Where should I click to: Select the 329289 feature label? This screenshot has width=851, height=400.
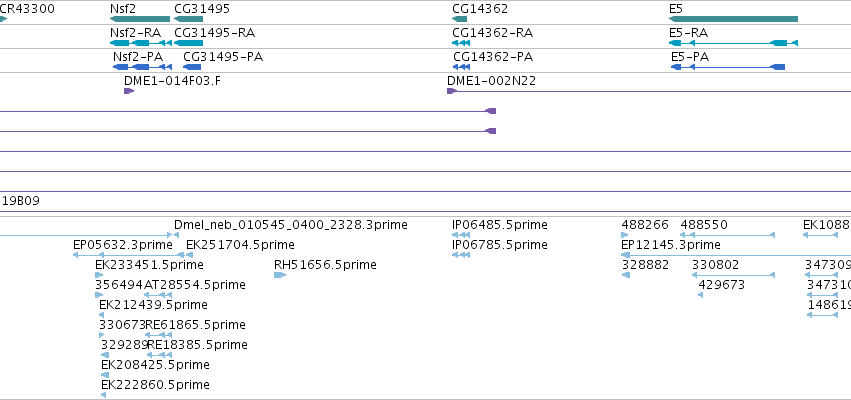pyautogui.click(x=124, y=345)
